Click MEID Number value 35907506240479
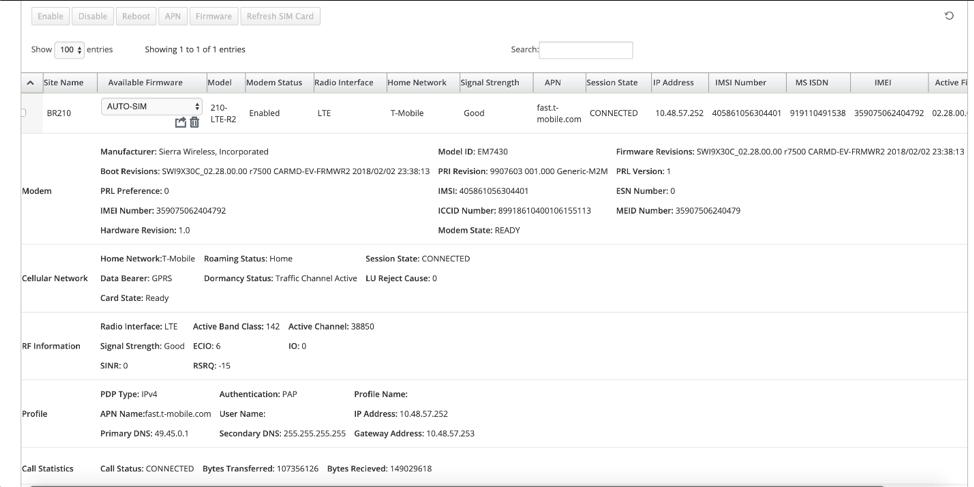 (708, 211)
